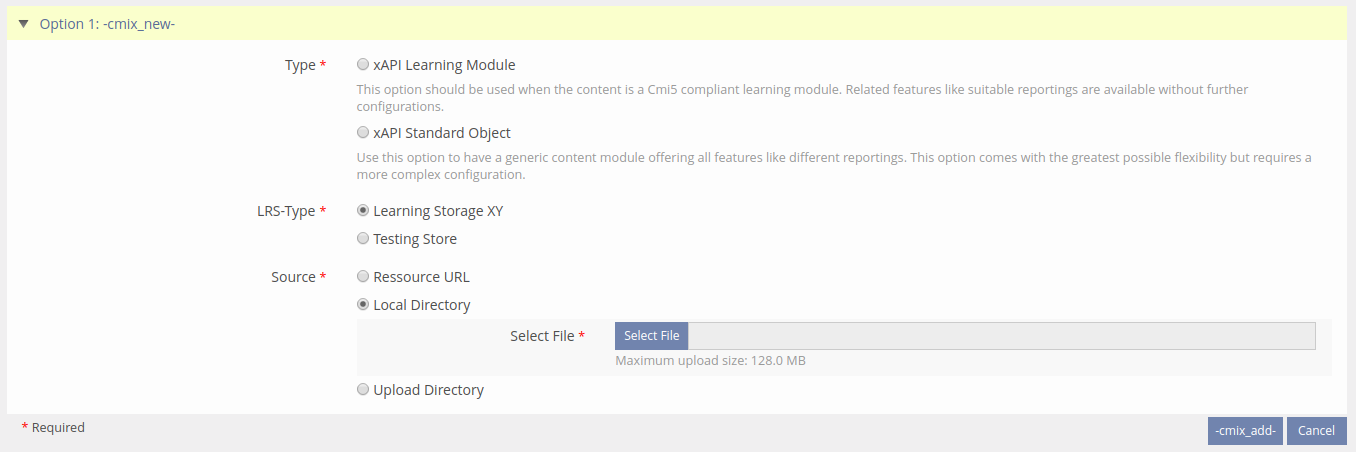Choose Ressource URL as the source
Image resolution: width=1356 pixels, height=452 pixels.
tap(363, 277)
